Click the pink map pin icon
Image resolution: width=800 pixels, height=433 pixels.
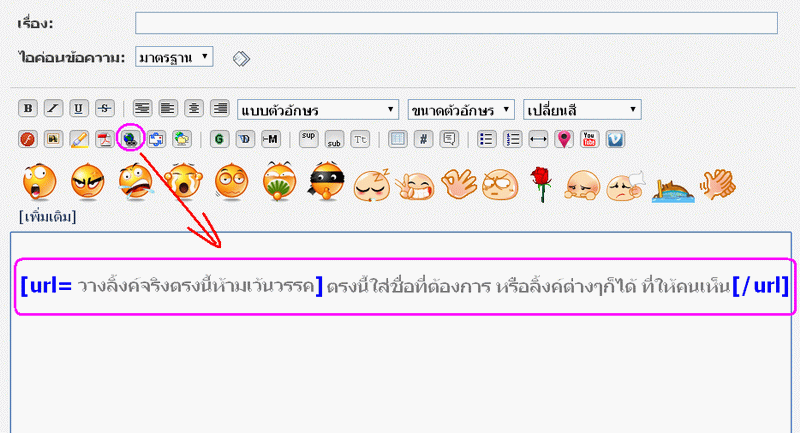click(564, 139)
